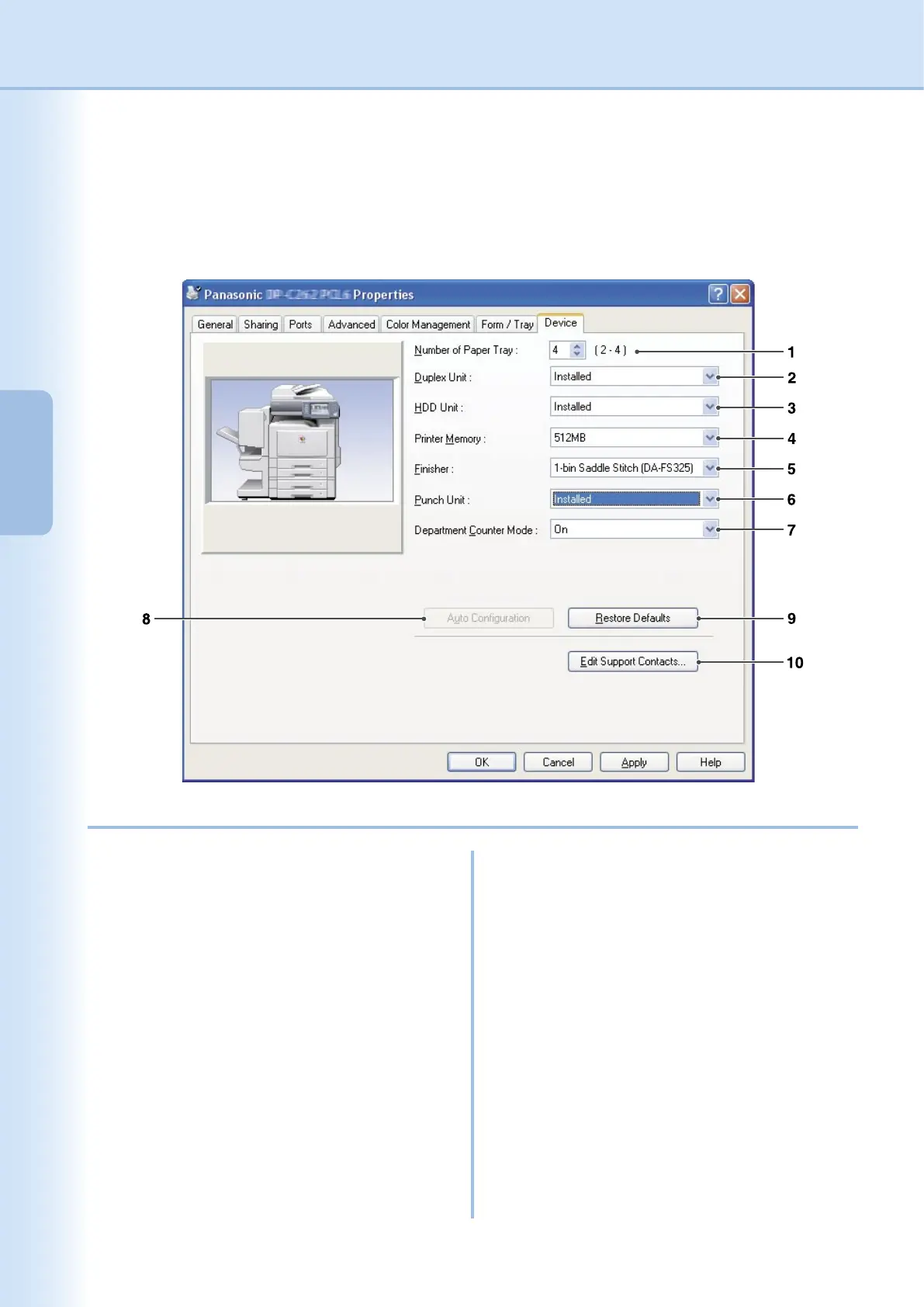924x1307 pixels.
Task: Switch to the General tab
Action: (x=215, y=324)
